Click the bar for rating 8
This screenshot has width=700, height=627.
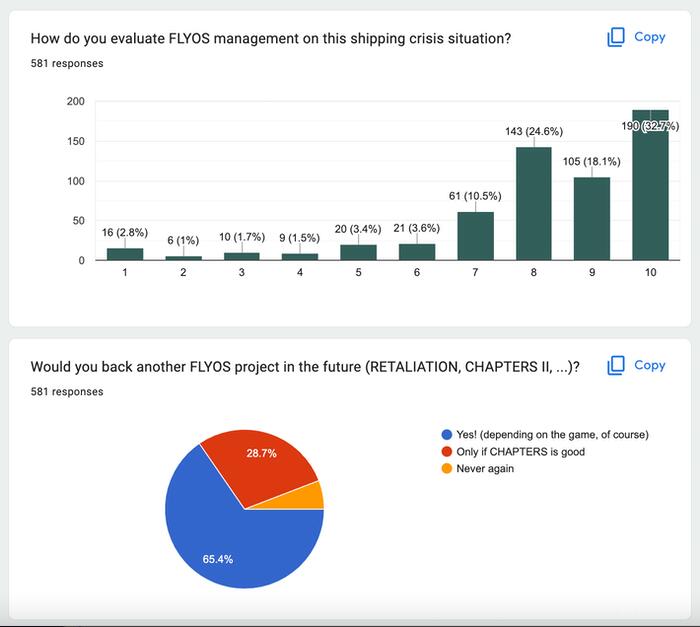tap(533, 204)
